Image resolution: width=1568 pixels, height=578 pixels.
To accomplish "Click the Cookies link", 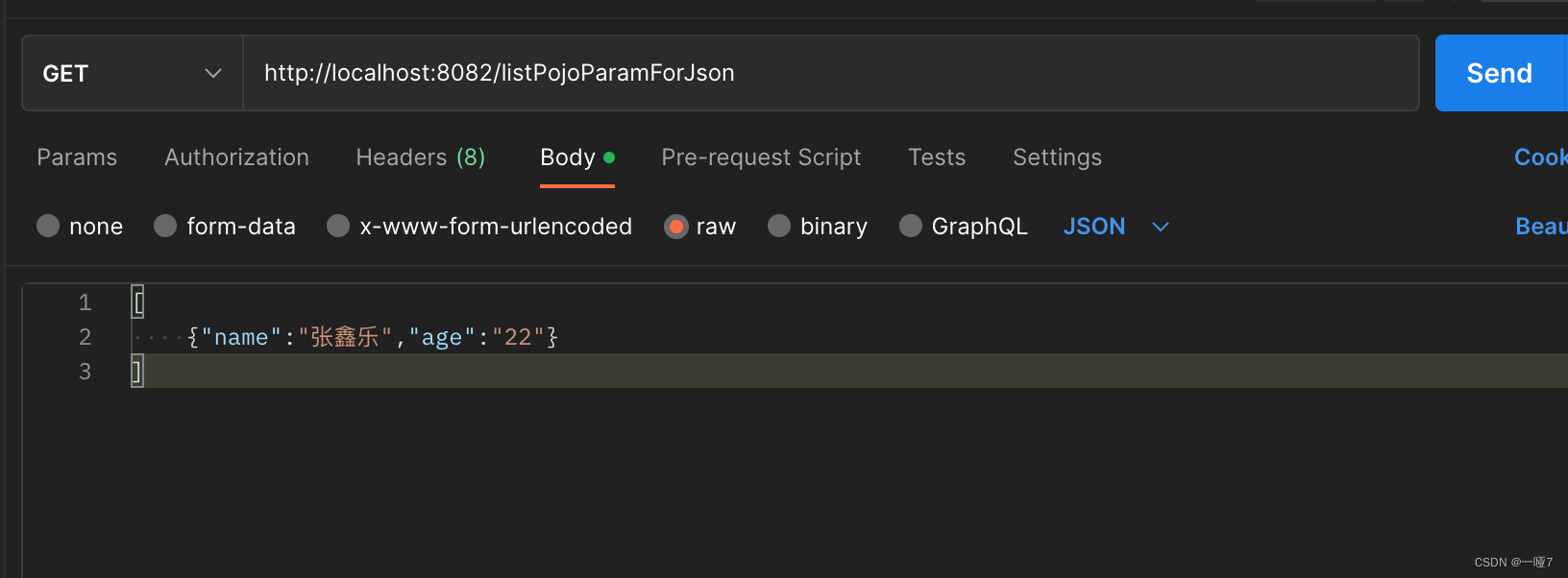I will click(x=1540, y=157).
